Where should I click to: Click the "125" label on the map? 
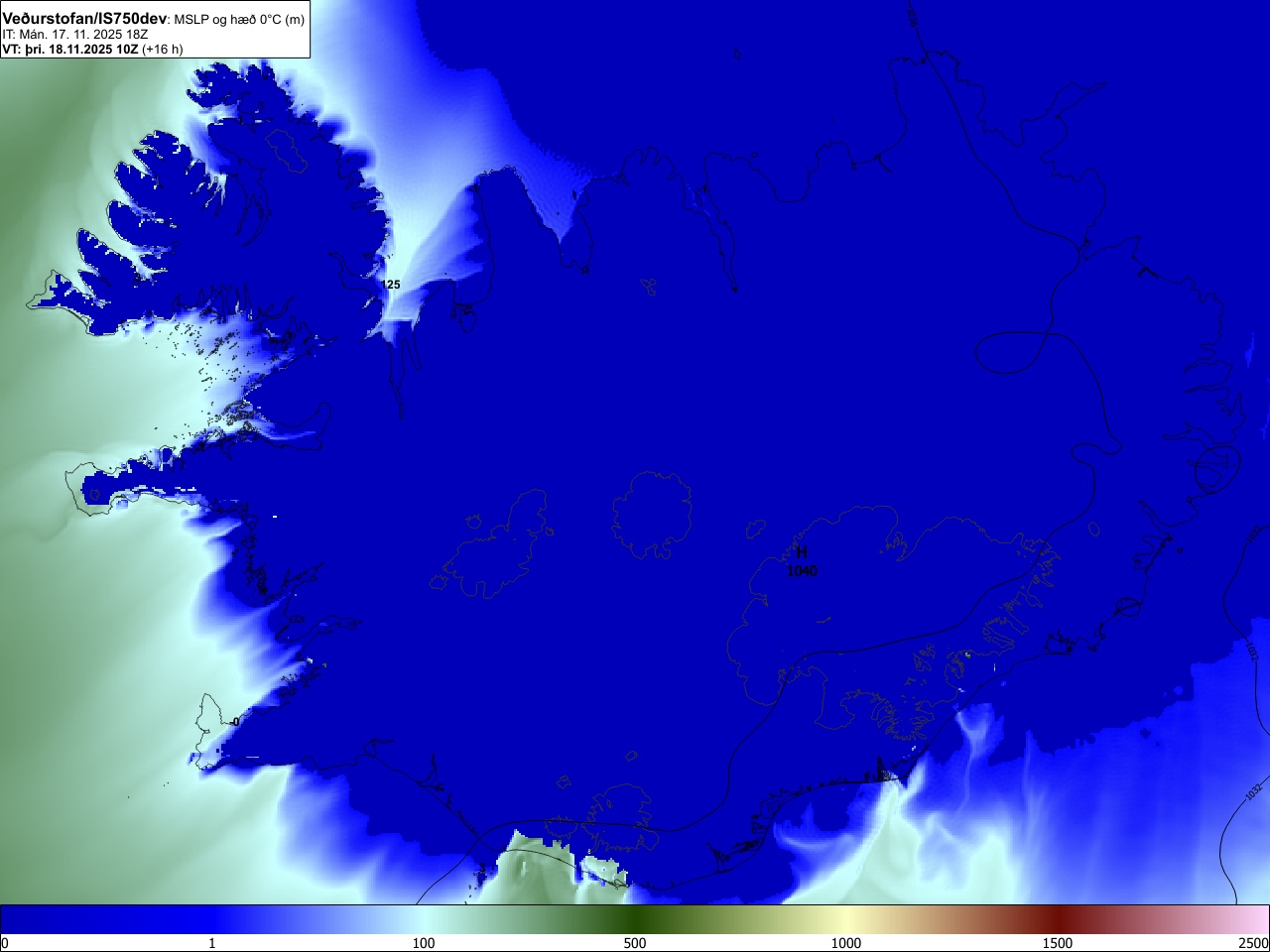click(391, 285)
